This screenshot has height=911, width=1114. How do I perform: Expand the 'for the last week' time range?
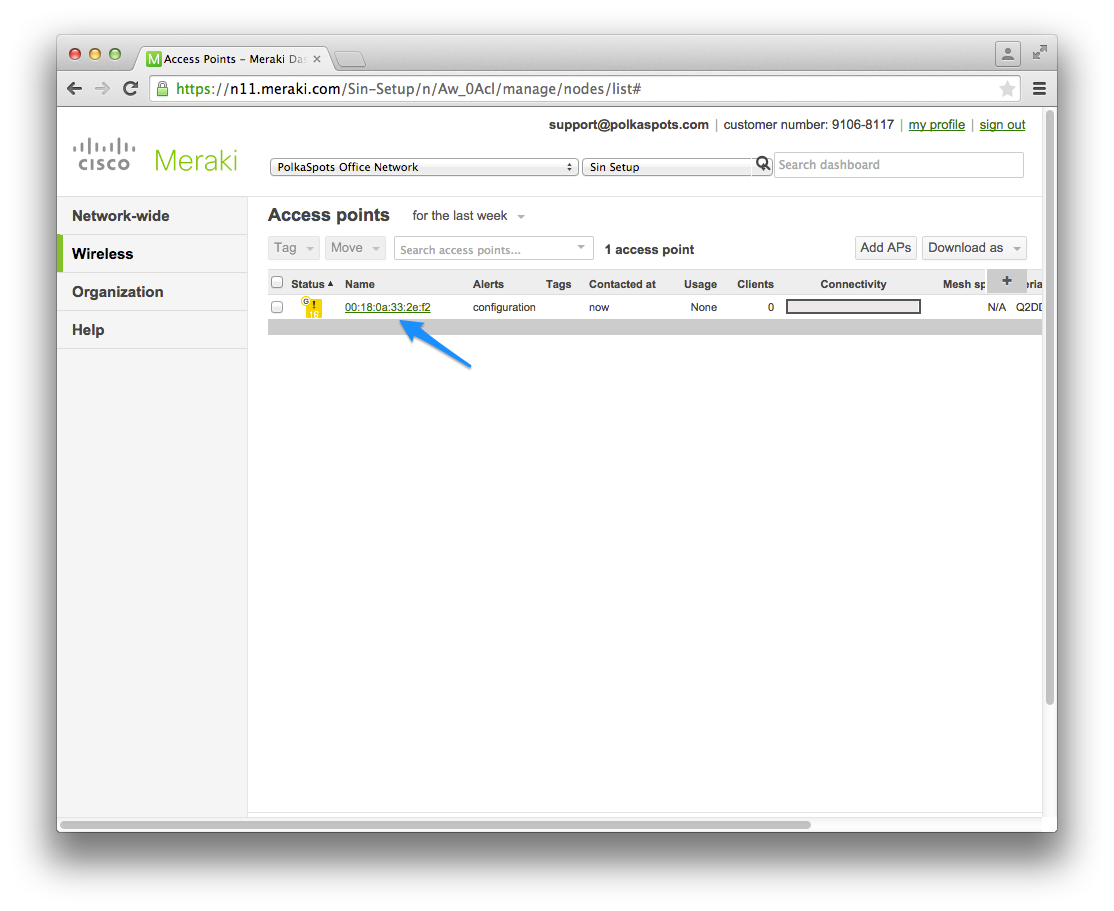(468, 216)
